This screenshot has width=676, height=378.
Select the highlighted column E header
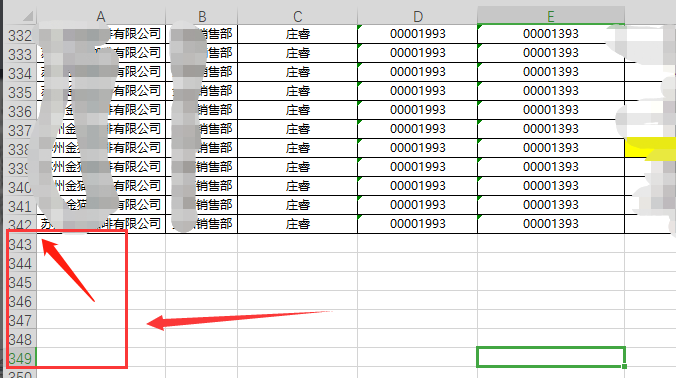551,16
